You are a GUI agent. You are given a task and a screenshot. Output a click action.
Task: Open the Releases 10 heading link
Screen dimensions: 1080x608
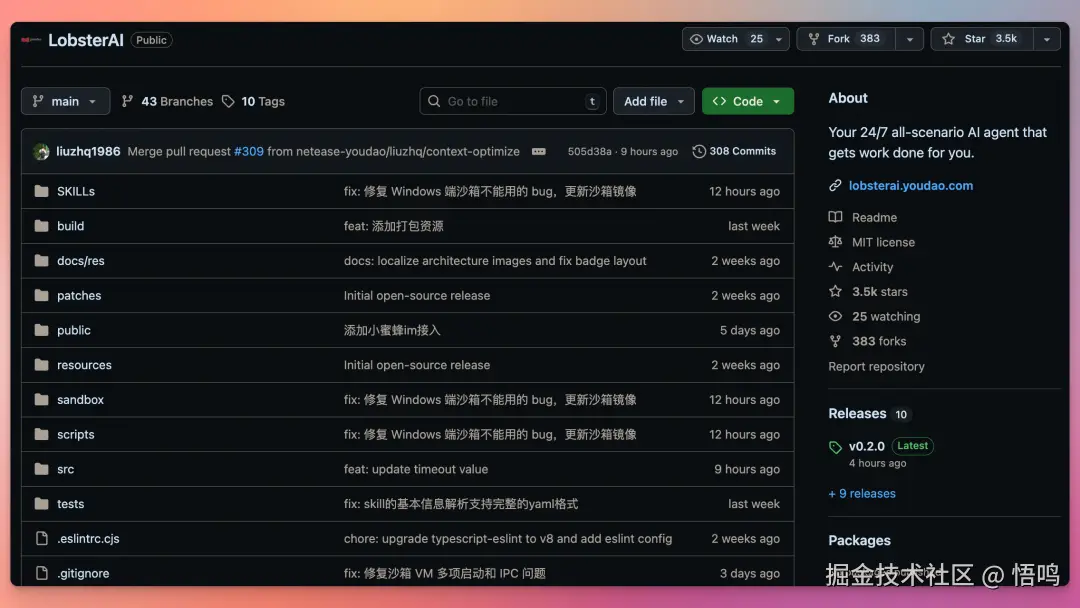(x=869, y=414)
